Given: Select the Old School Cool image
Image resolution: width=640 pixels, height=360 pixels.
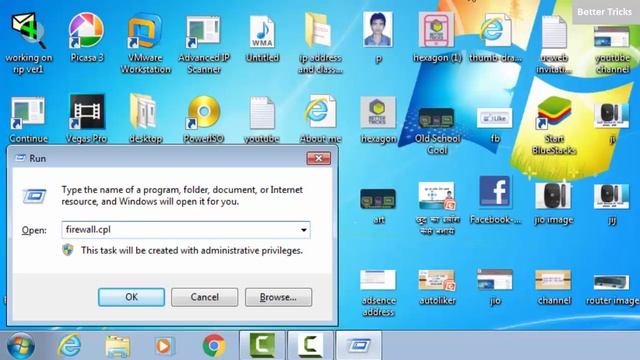Looking at the screenshot, I should click(437, 131).
